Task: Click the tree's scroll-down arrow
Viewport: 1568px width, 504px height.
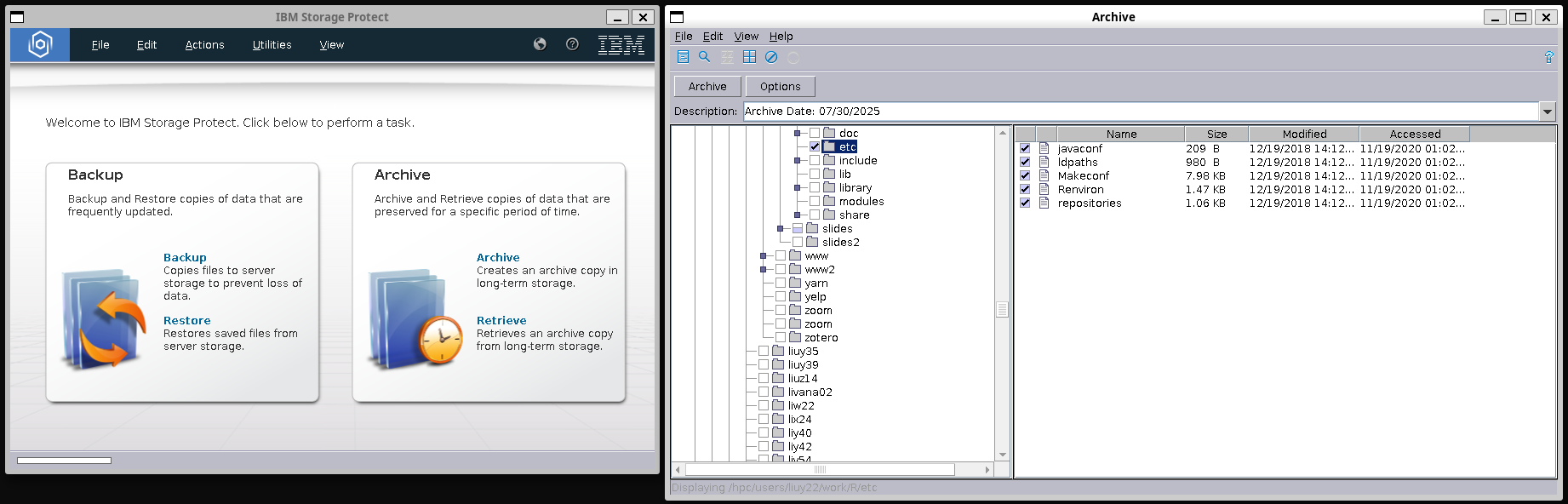Action: point(1003,455)
